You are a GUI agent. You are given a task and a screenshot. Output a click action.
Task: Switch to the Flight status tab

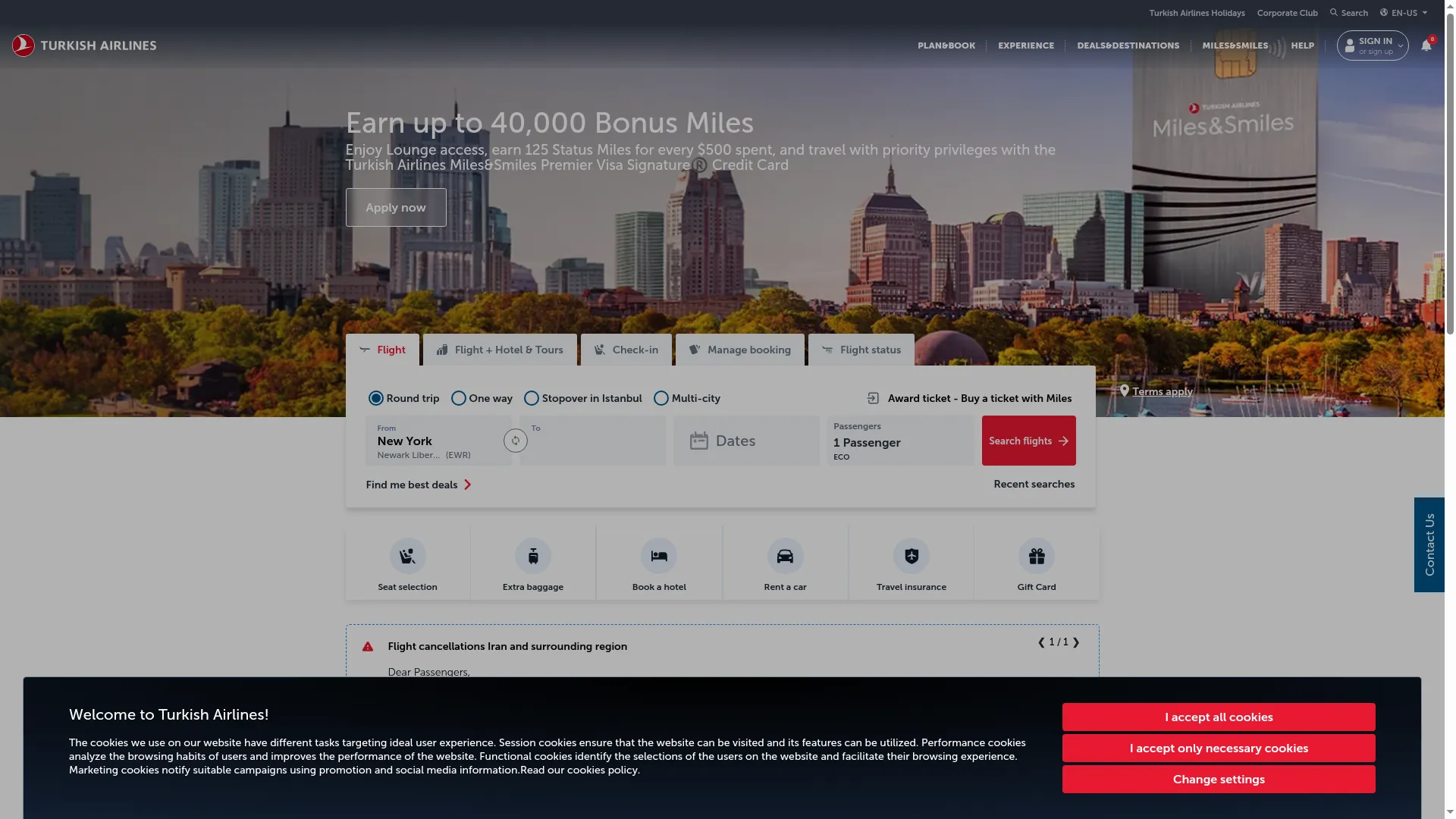[x=861, y=350]
